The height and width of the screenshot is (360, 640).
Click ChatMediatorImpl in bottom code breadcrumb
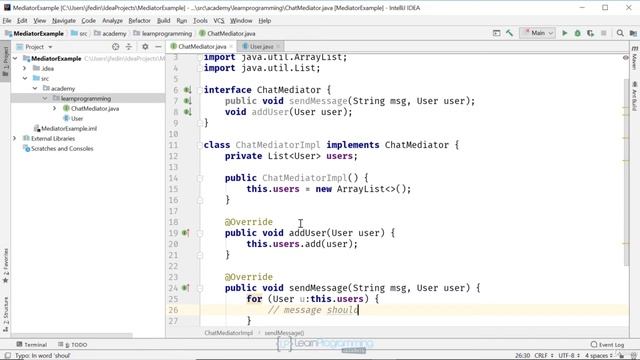[229, 333]
